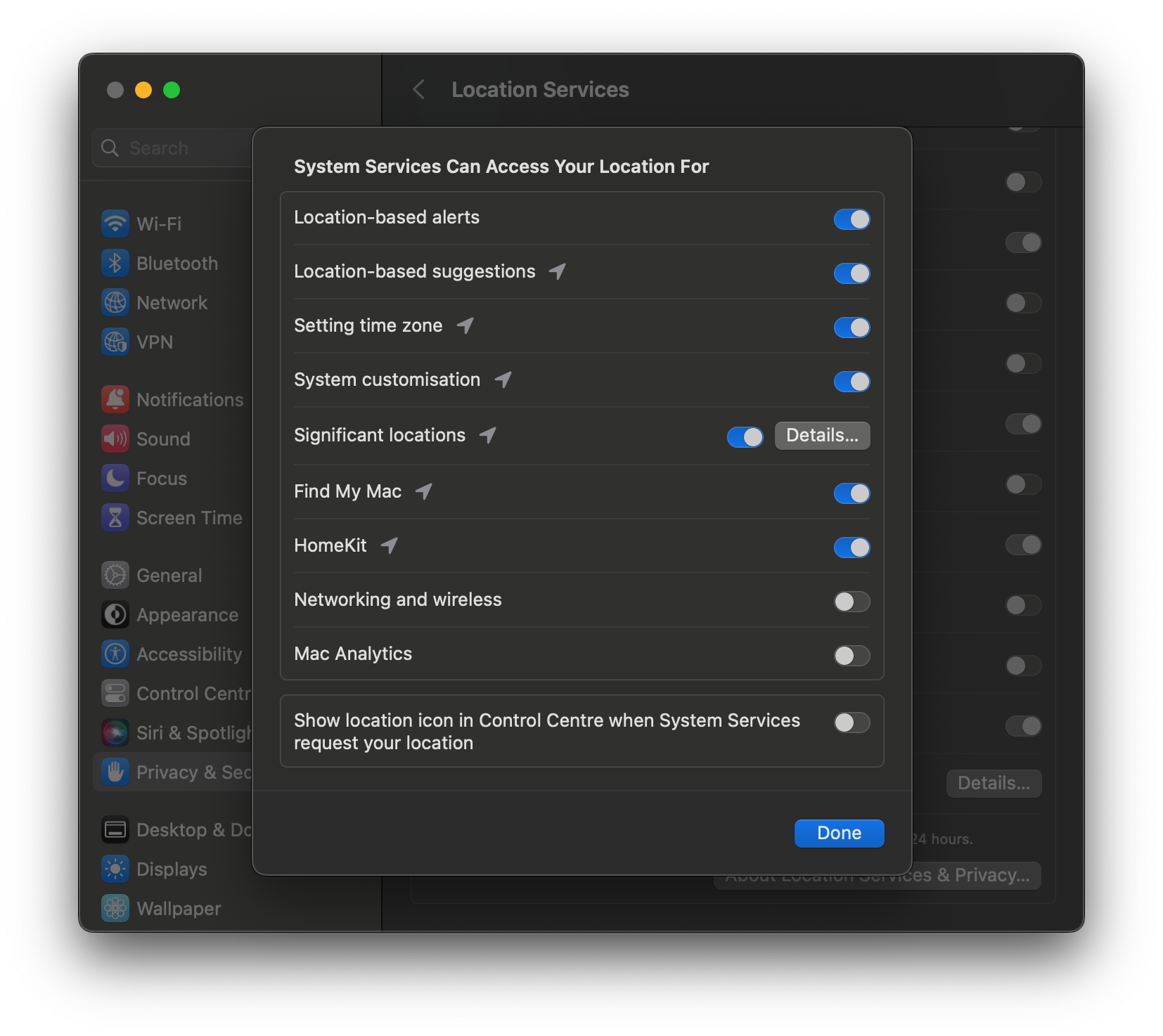Click the Location-based alerts label
1163x1036 pixels.
point(387,217)
